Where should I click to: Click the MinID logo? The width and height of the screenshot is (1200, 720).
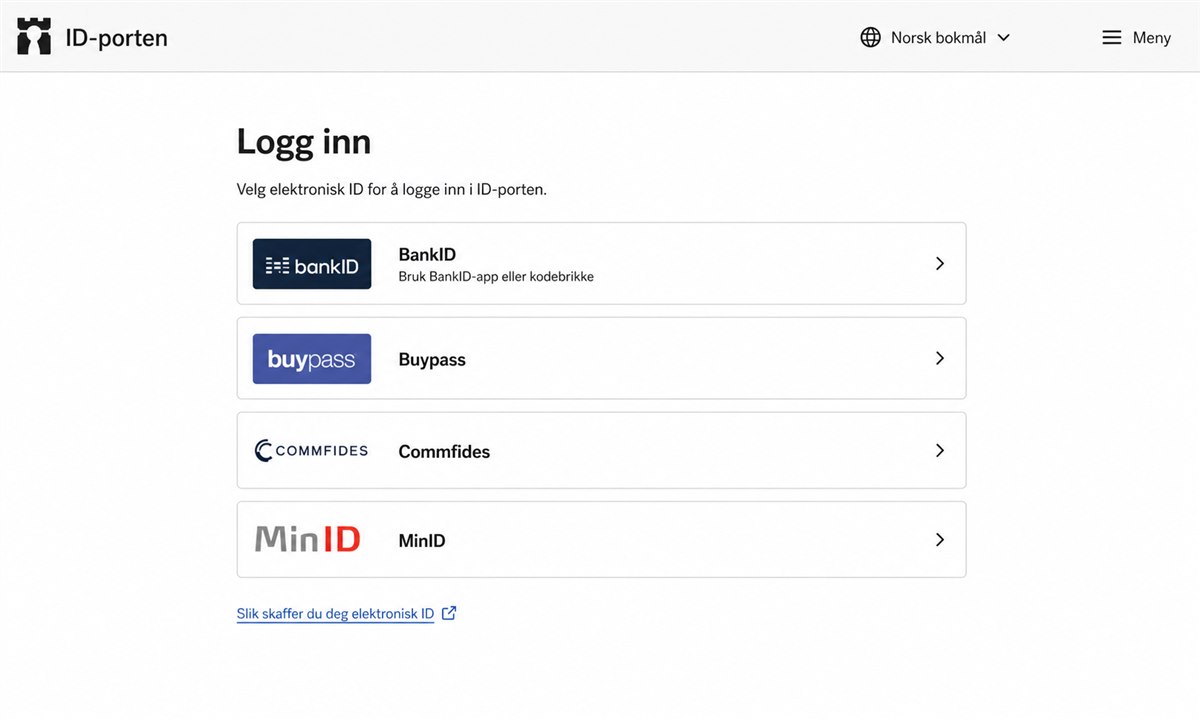point(308,540)
